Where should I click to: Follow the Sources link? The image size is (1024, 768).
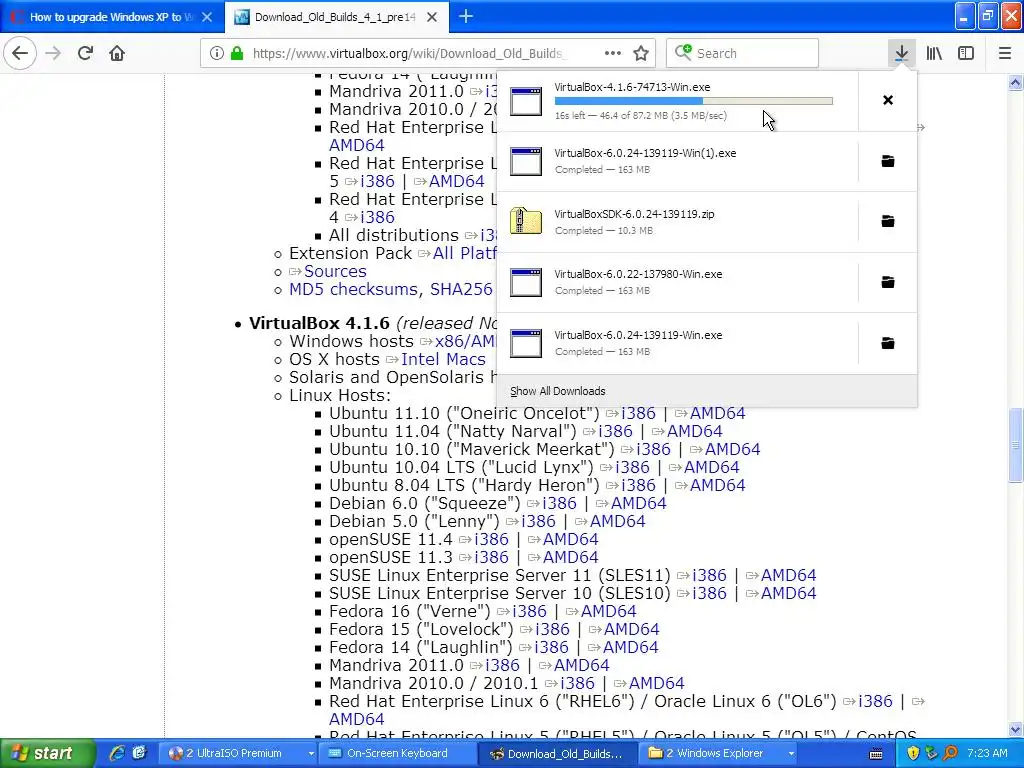(335, 271)
